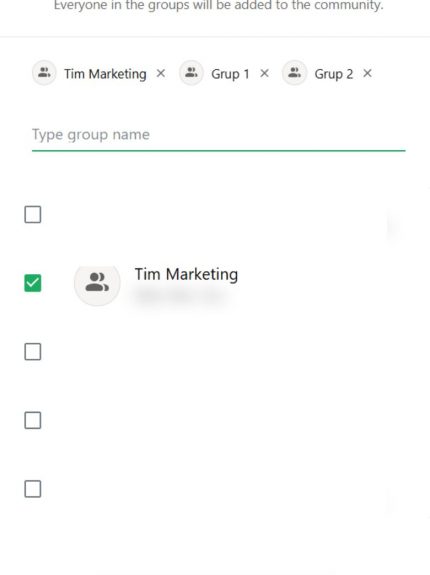Click blurred subtitle under Tim Marketing
Image resolution: width=430 pixels, height=575 pixels.
tap(181, 296)
